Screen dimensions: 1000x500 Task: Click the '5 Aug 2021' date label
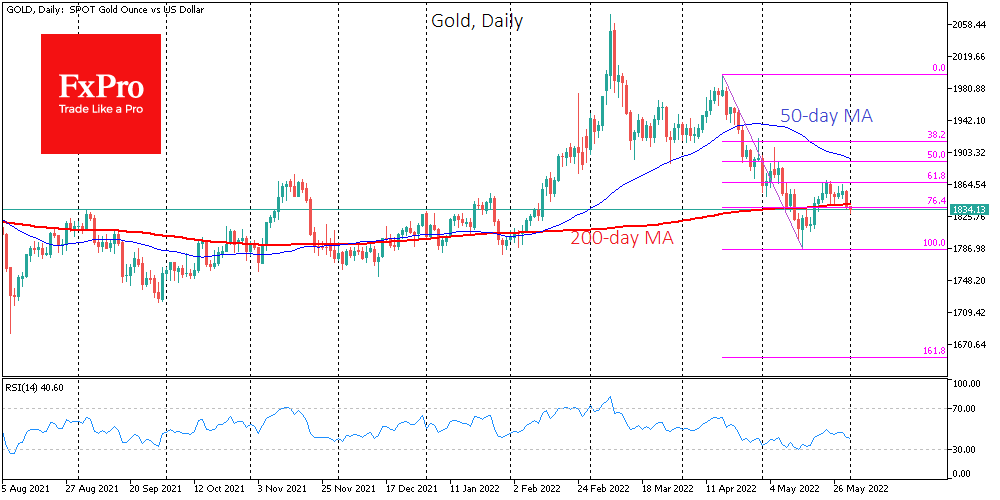point(24,488)
